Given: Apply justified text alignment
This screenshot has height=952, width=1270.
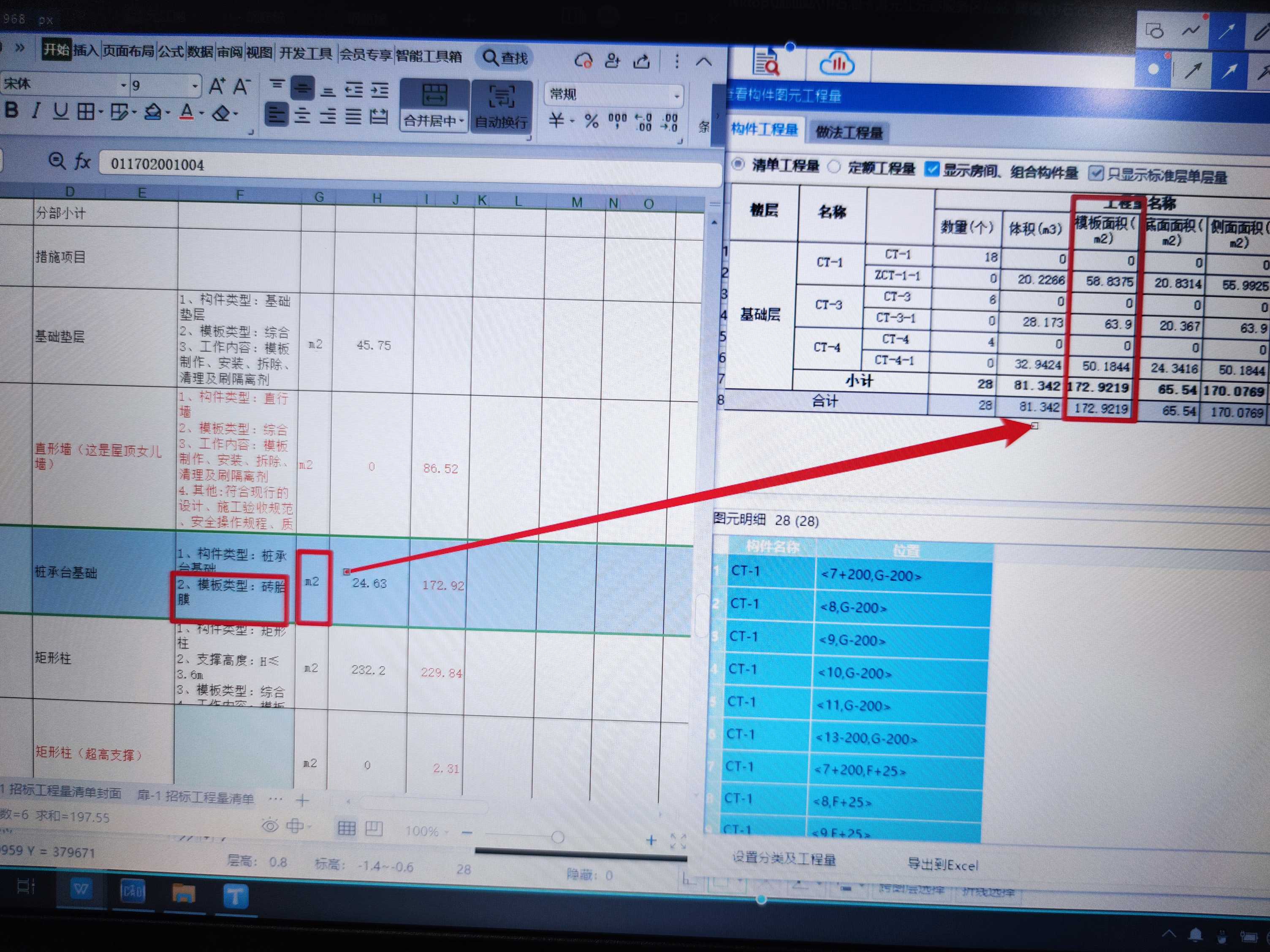Looking at the screenshot, I should point(353,116).
